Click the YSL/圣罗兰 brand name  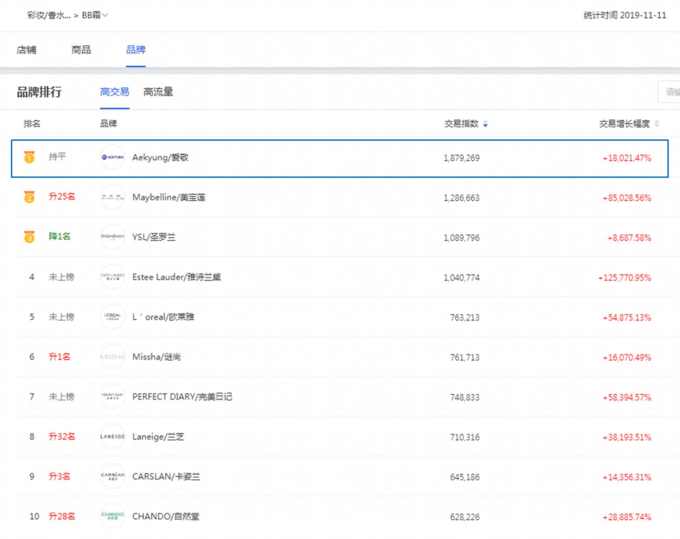[x=154, y=237]
